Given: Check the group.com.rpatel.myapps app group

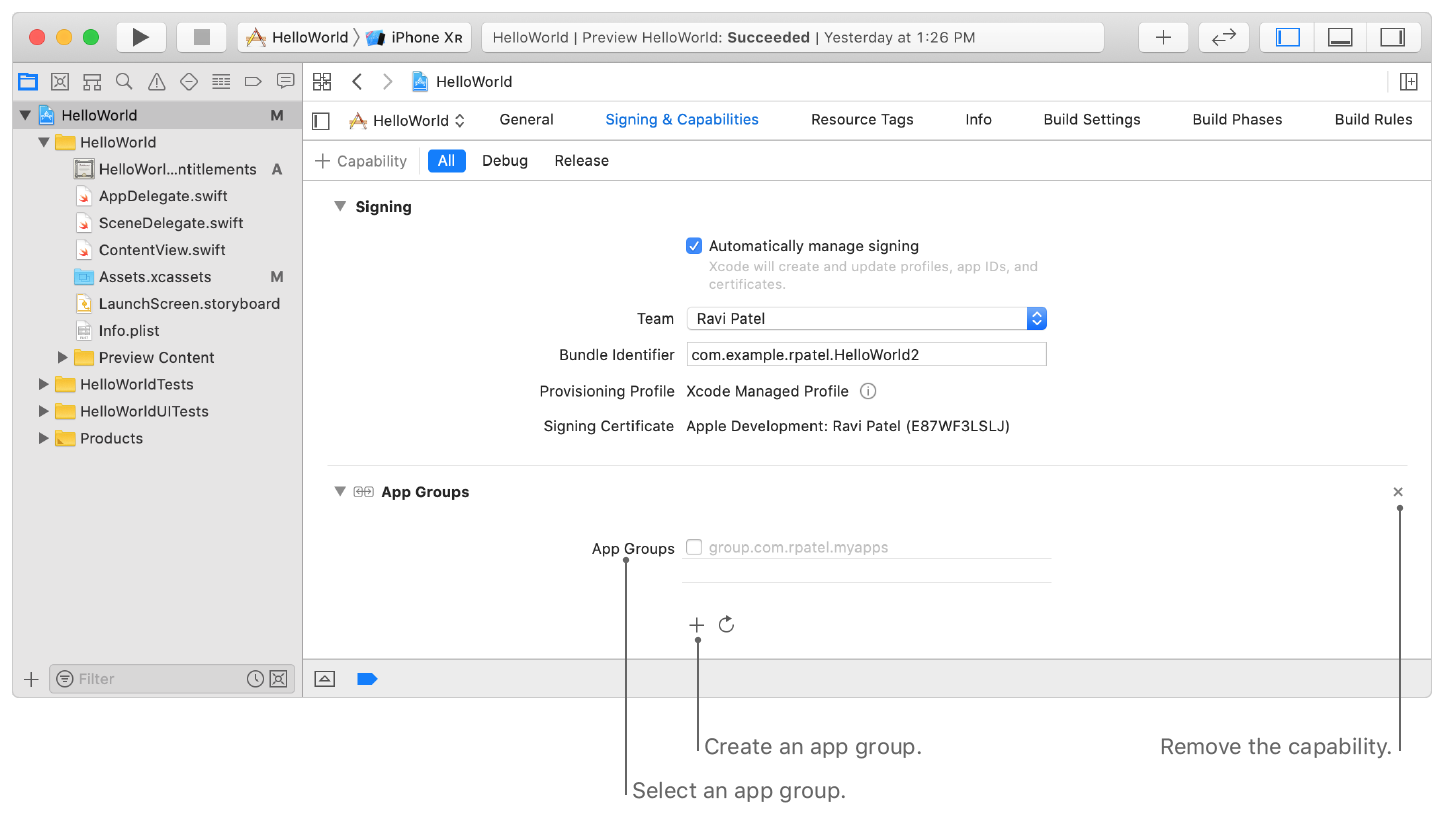Looking at the screenshot, I should 694,547.
